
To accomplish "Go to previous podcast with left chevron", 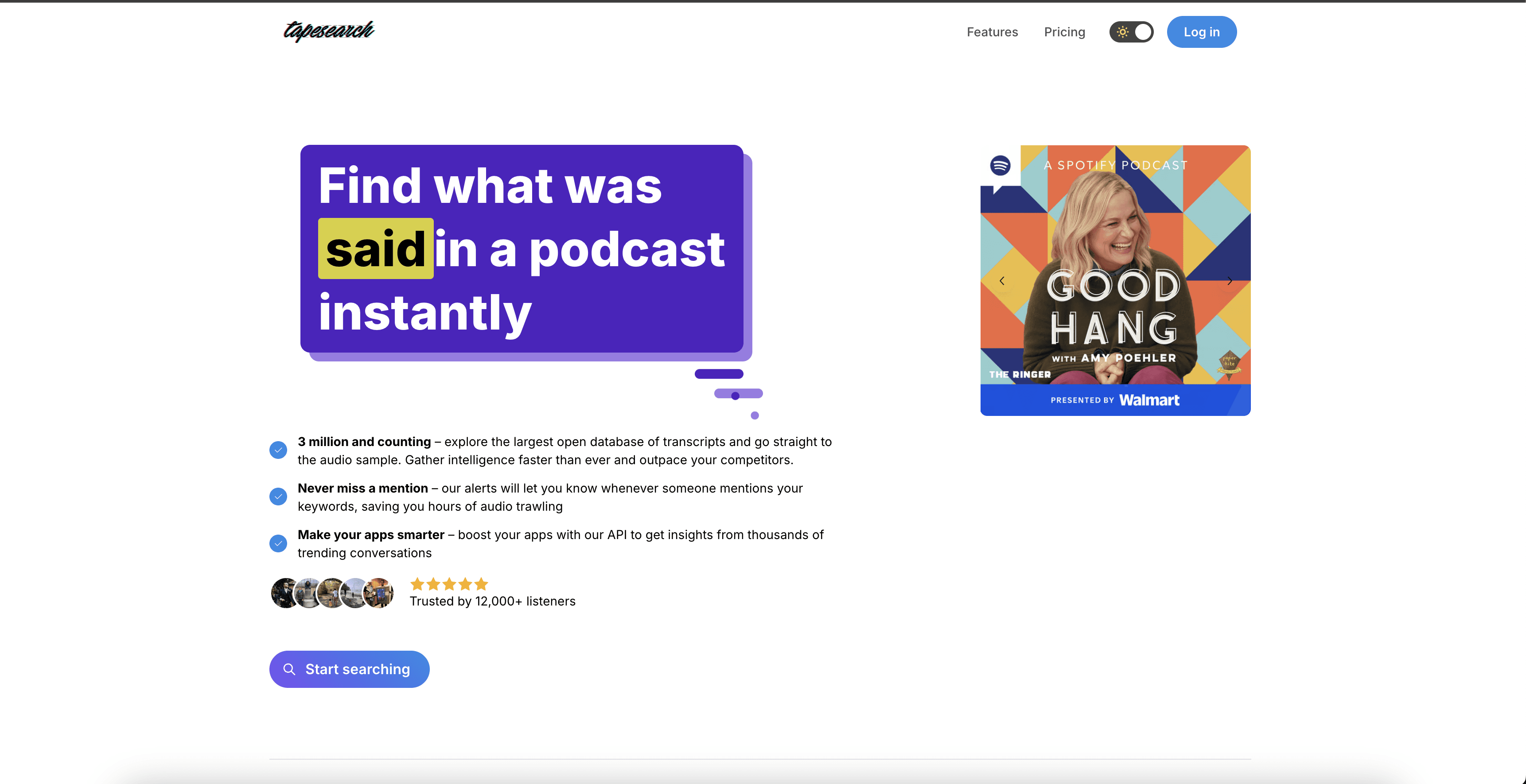I will [1002, 281].
